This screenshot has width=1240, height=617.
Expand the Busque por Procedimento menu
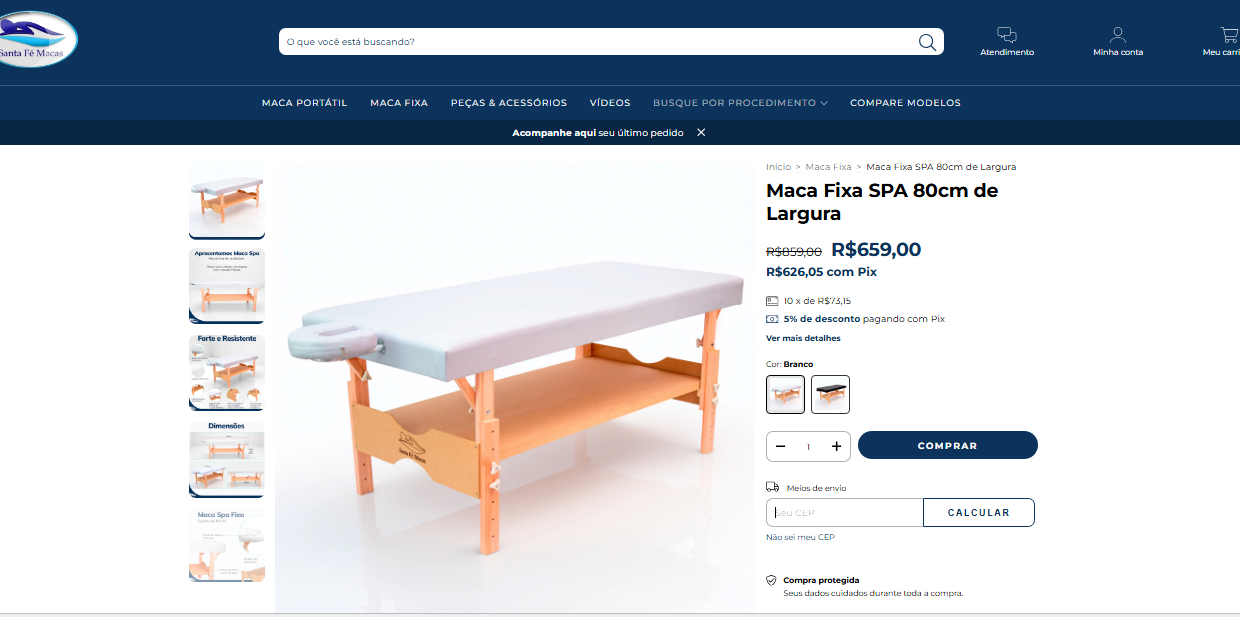740,103
